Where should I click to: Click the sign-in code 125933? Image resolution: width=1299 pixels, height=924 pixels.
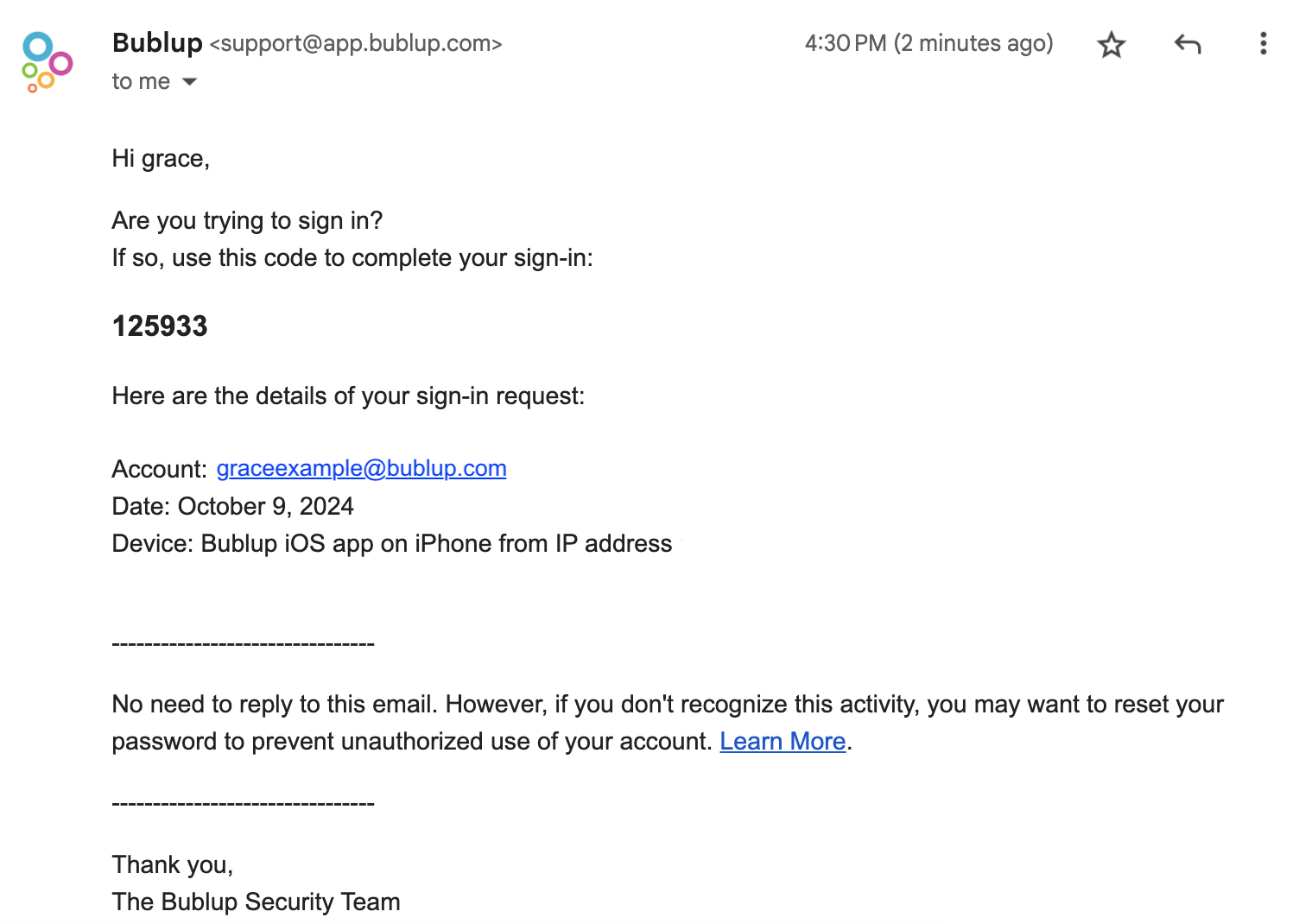[160, 326]
